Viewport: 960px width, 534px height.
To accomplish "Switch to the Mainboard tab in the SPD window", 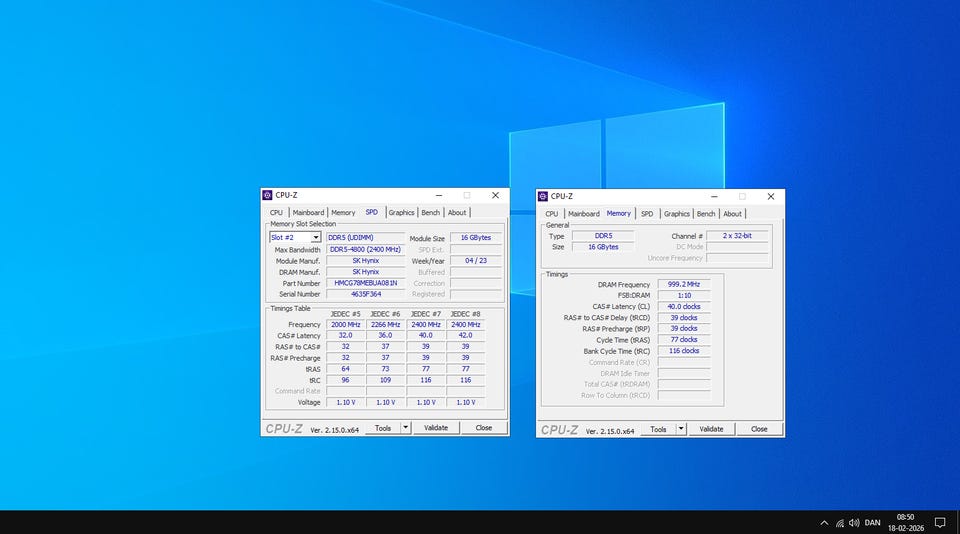I will [308, 212].
